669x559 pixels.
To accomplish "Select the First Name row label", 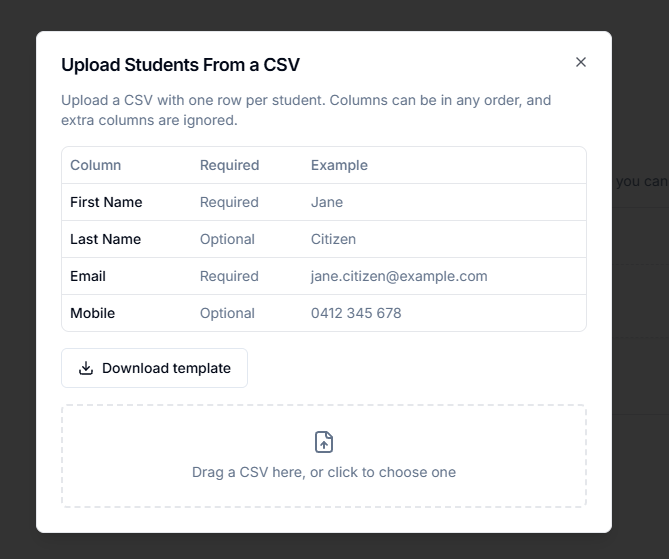I will [106, 202].
